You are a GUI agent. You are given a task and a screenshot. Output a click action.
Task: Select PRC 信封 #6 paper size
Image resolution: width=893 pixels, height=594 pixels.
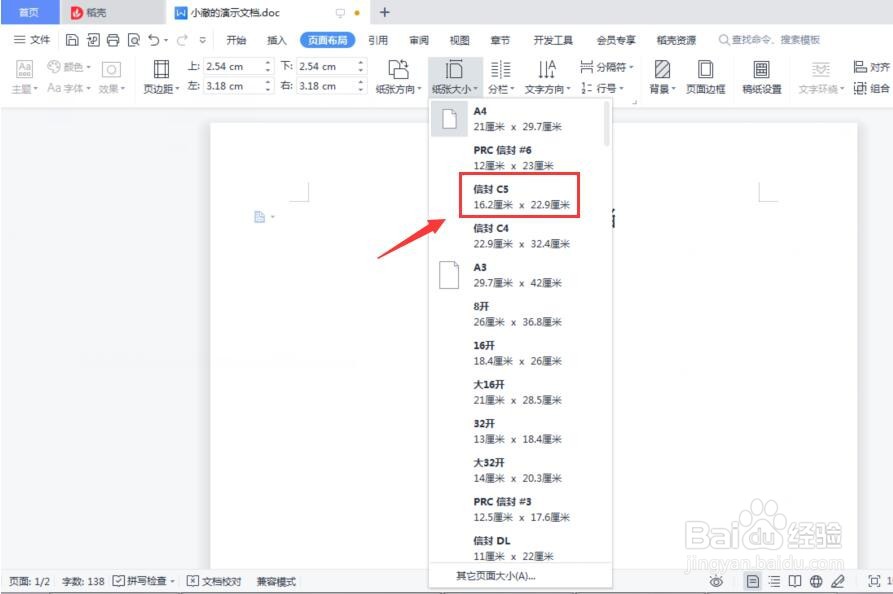[x=517, y=158]
